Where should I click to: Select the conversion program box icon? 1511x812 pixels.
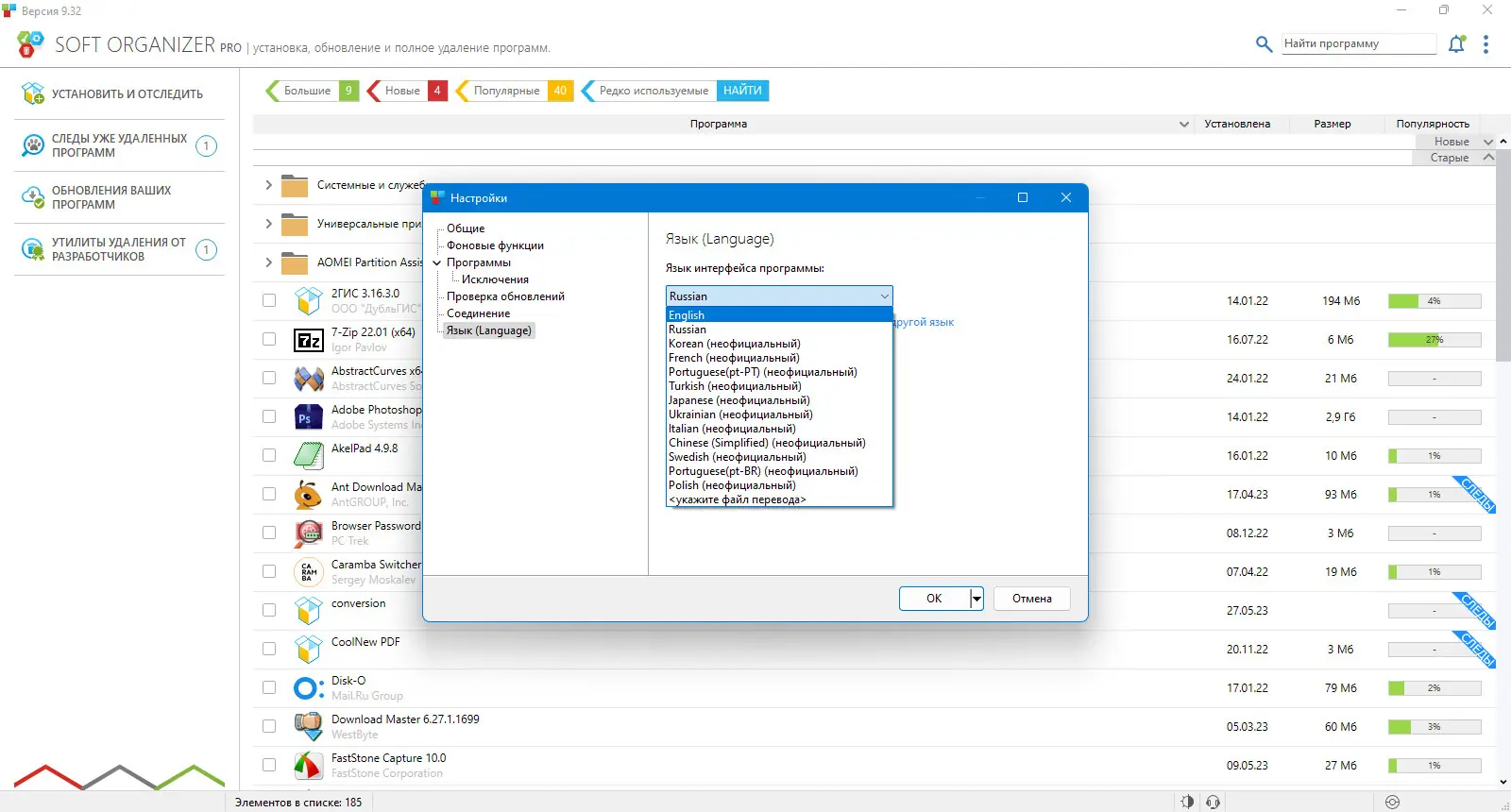tap(309, 611)
